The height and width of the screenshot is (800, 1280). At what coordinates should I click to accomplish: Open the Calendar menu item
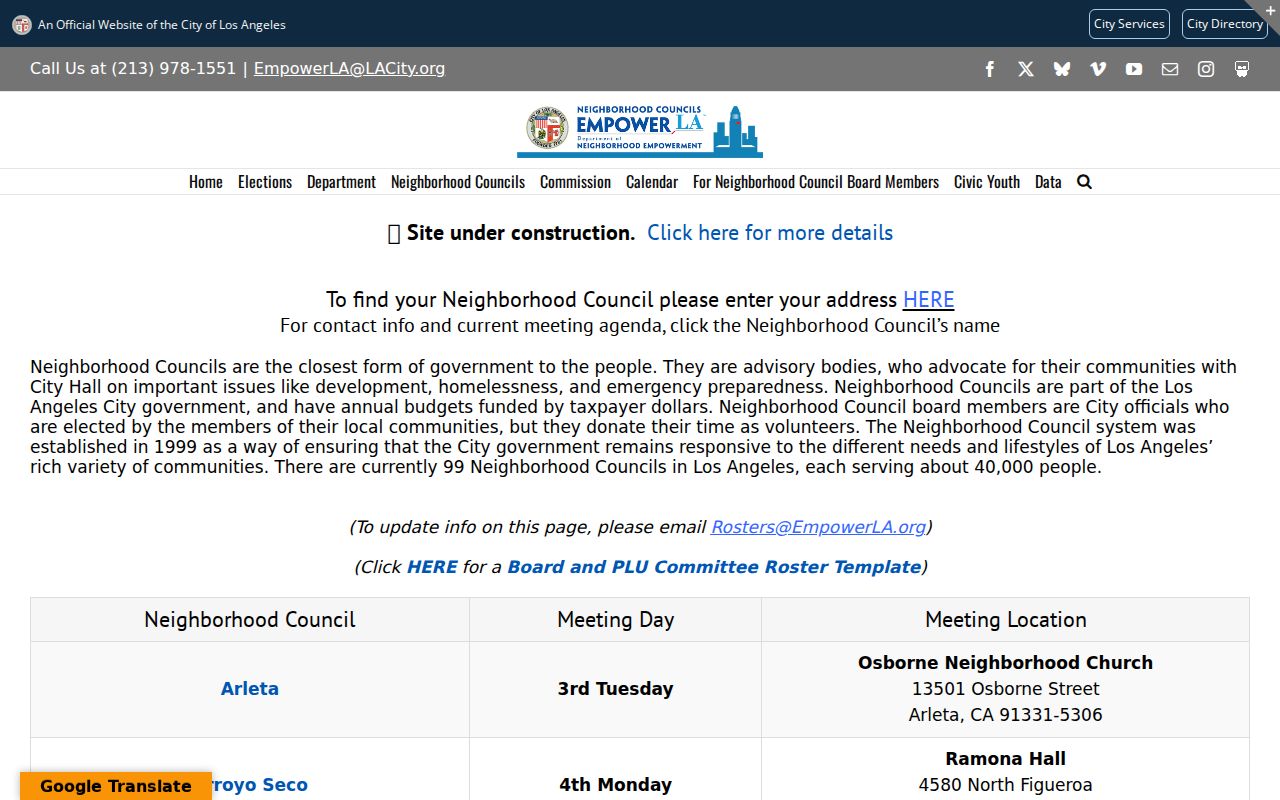(652, 182)
